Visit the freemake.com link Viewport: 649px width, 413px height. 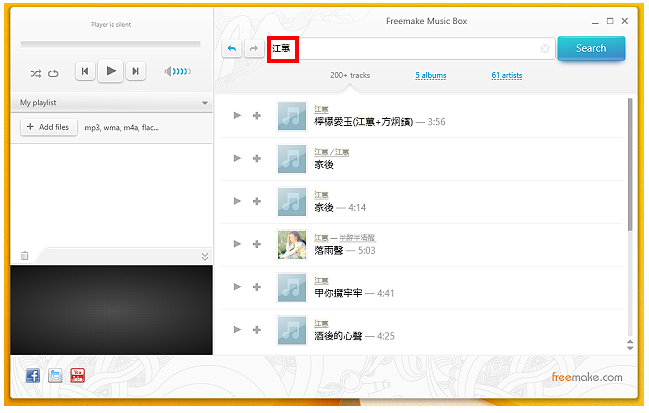pyautogui.click(x=587, y=377)
